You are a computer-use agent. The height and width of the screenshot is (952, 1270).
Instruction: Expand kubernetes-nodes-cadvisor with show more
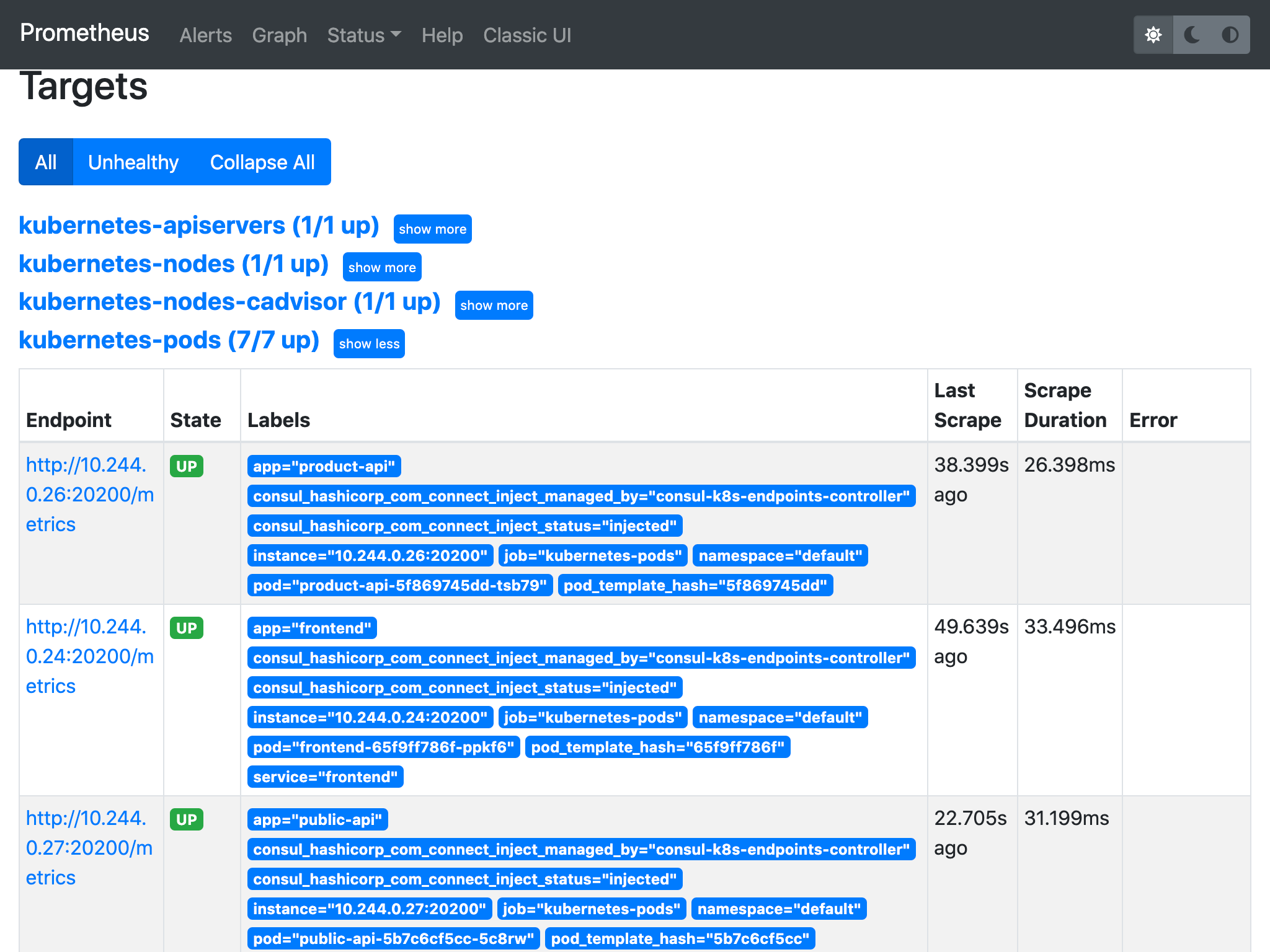click(494, 306)
